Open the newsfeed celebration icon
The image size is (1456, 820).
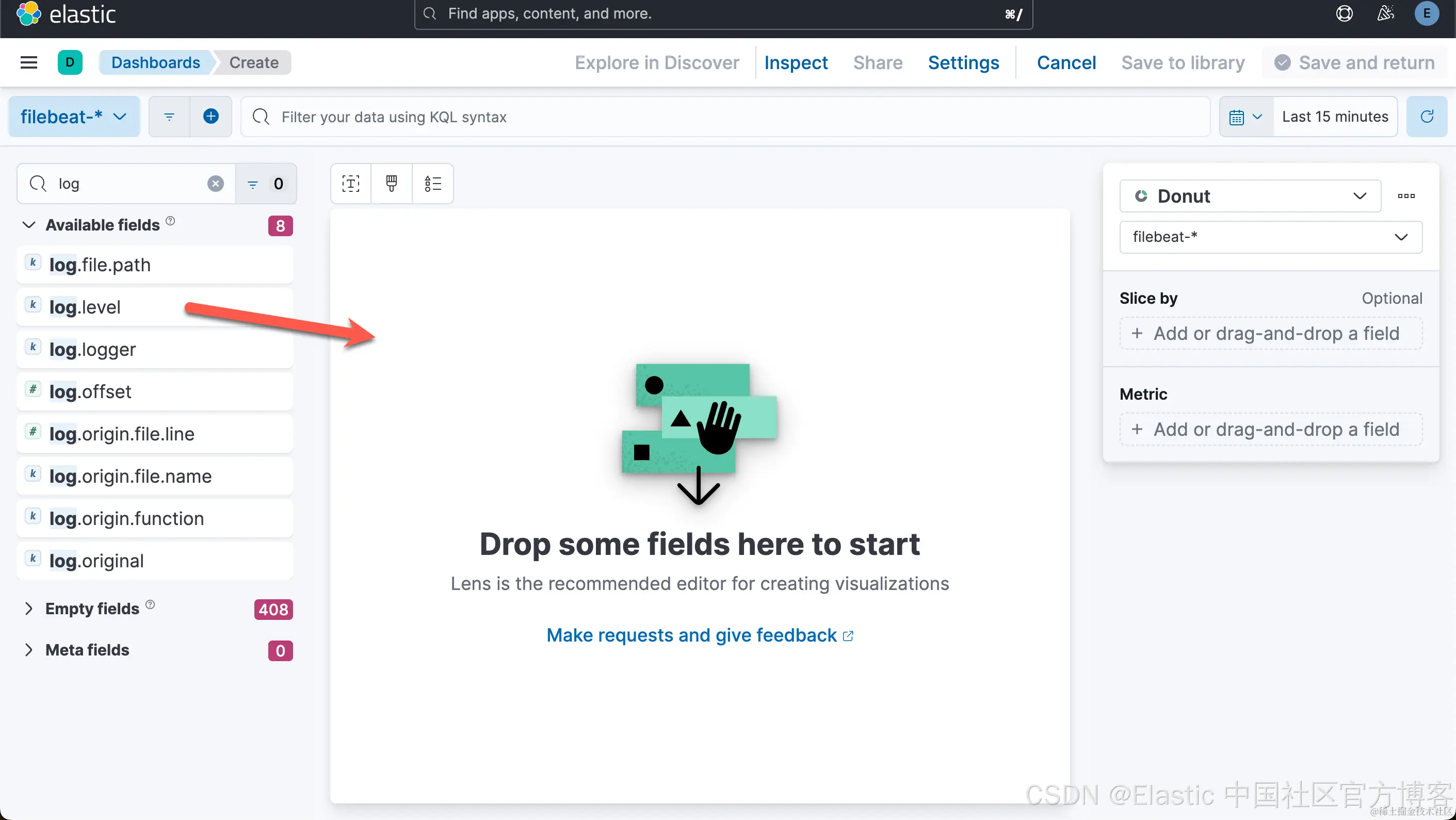[x=1385, y=13]
